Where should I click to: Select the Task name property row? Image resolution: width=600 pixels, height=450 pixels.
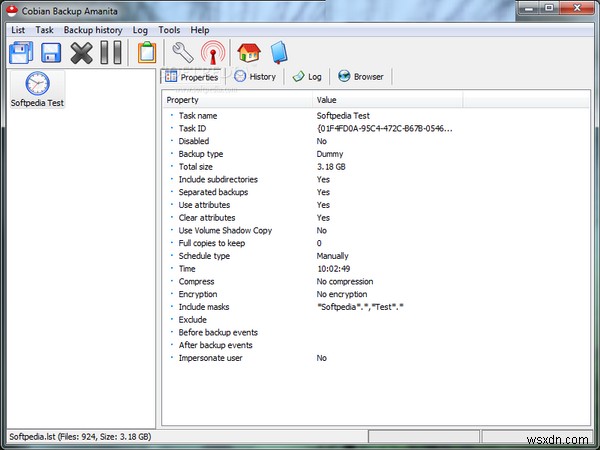[x=376, y=116]
